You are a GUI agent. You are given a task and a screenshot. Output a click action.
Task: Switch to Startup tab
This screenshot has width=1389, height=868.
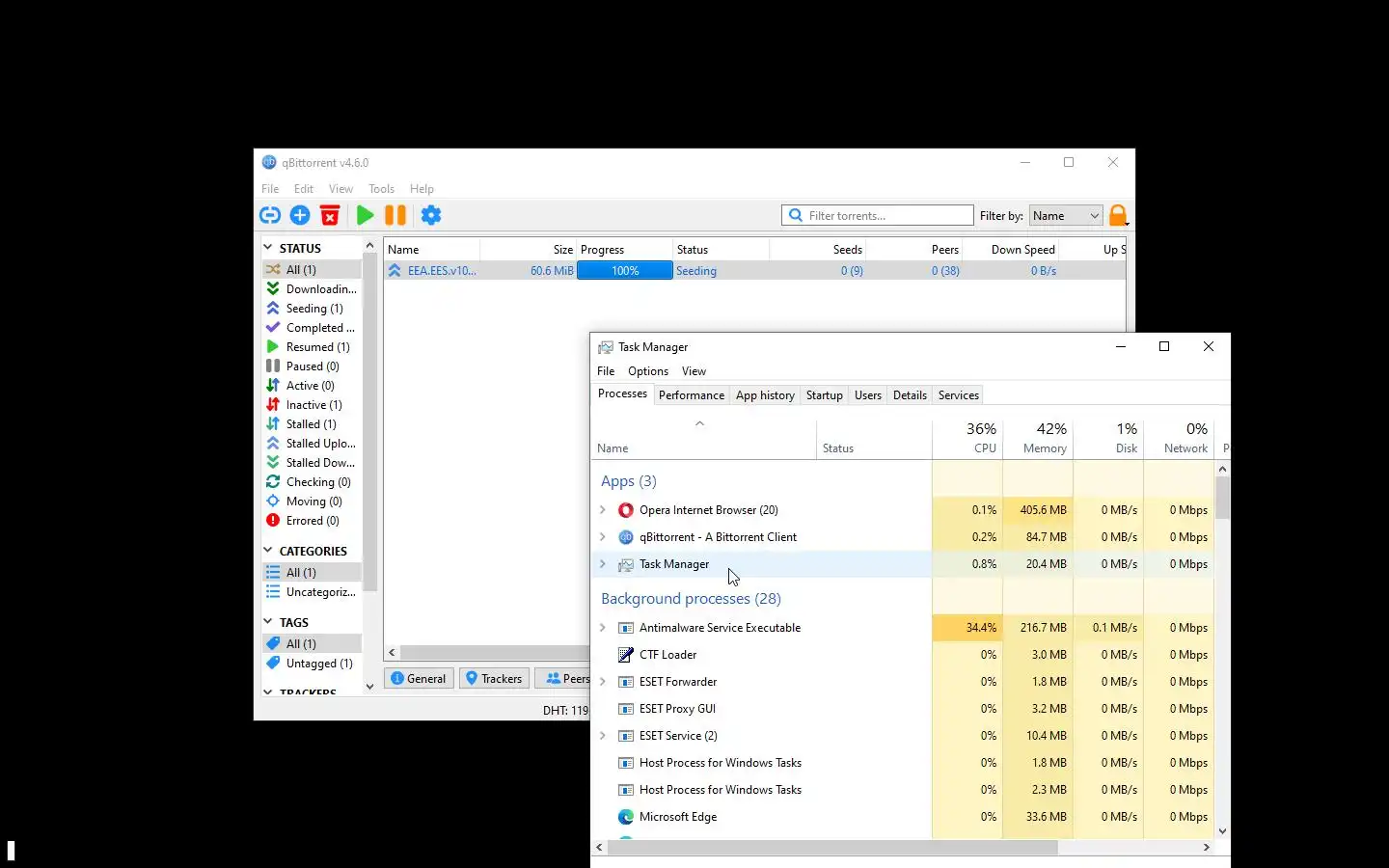pyautogui.click(x=825, y=395)
